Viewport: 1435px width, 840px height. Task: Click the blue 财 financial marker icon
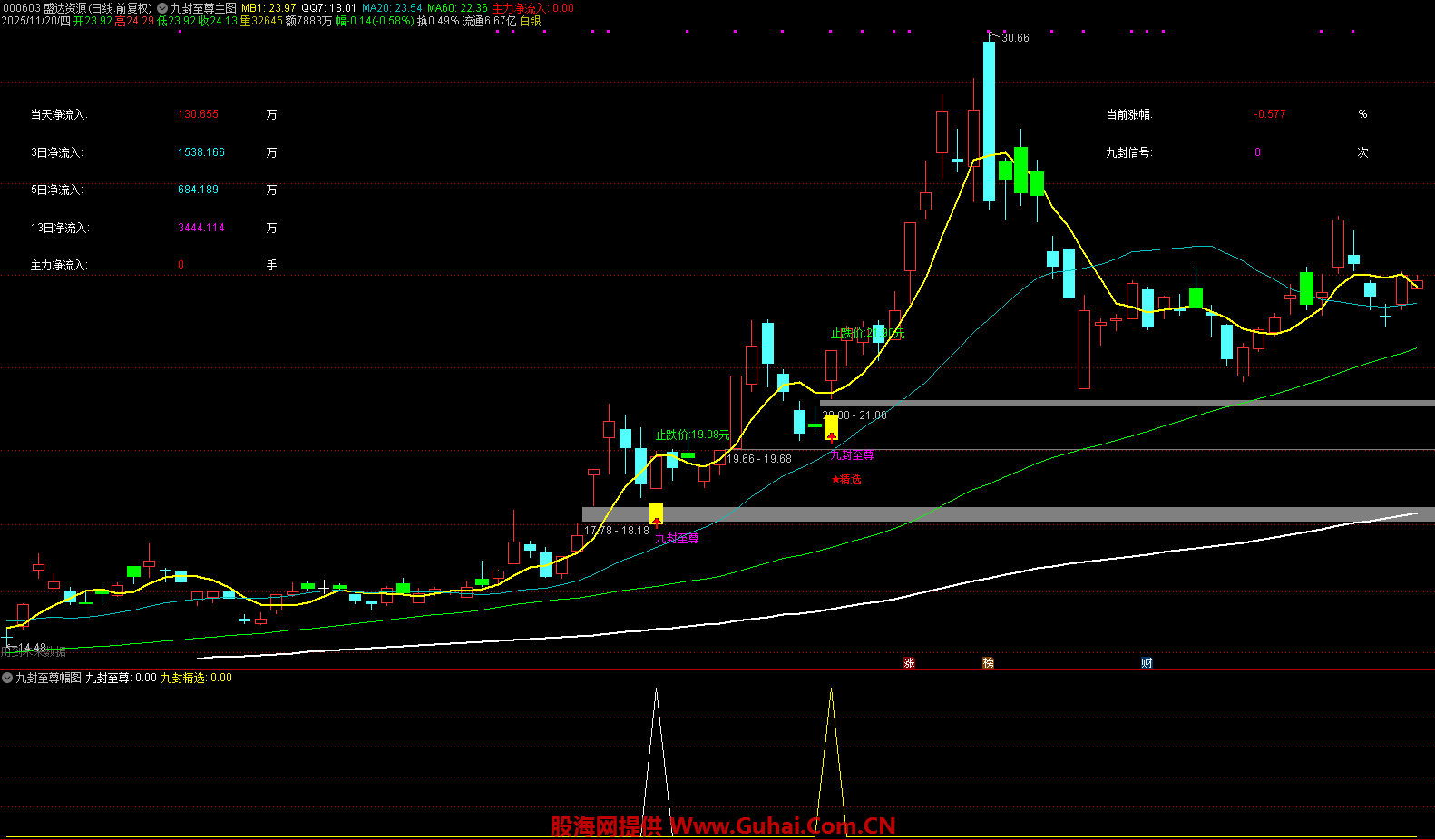point(1147,663)
